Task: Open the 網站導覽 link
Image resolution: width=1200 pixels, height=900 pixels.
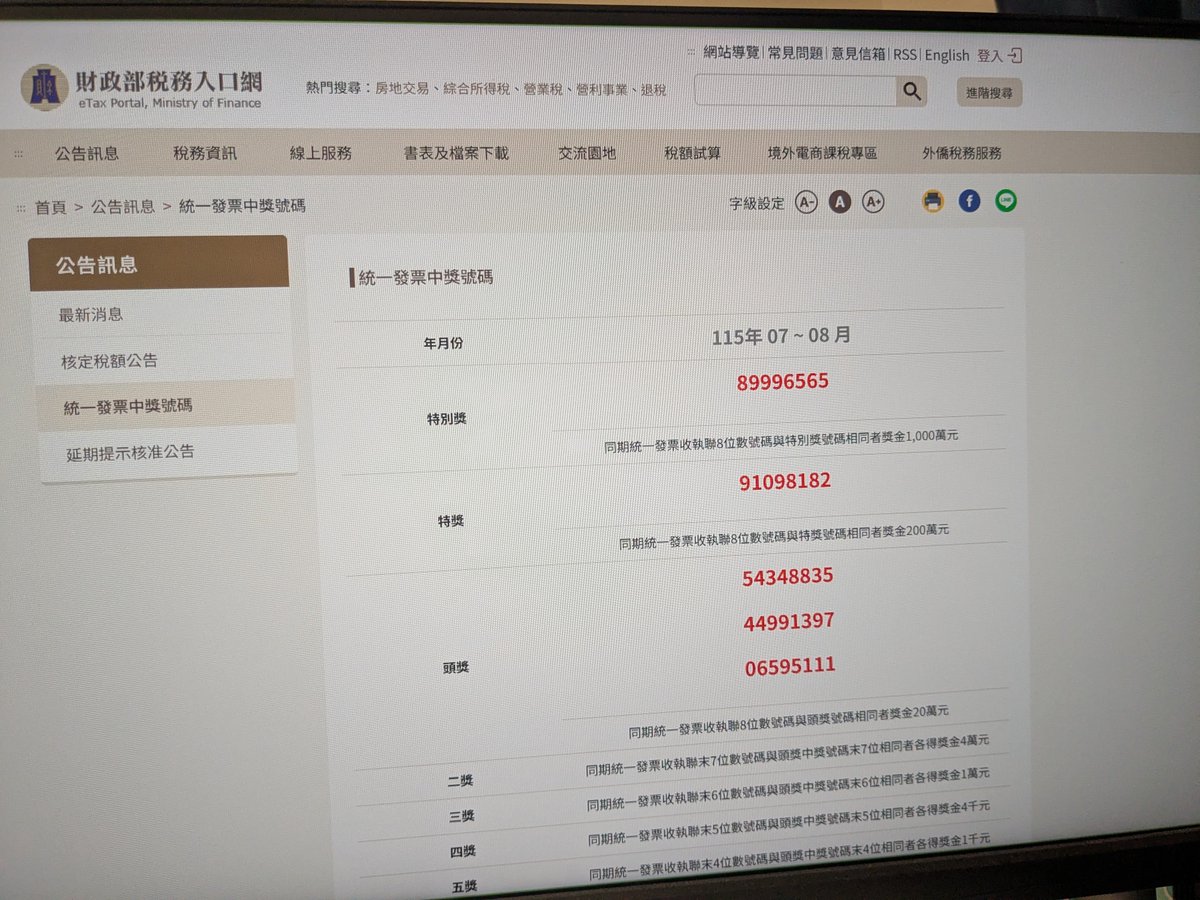Action: tap(731, 53)
